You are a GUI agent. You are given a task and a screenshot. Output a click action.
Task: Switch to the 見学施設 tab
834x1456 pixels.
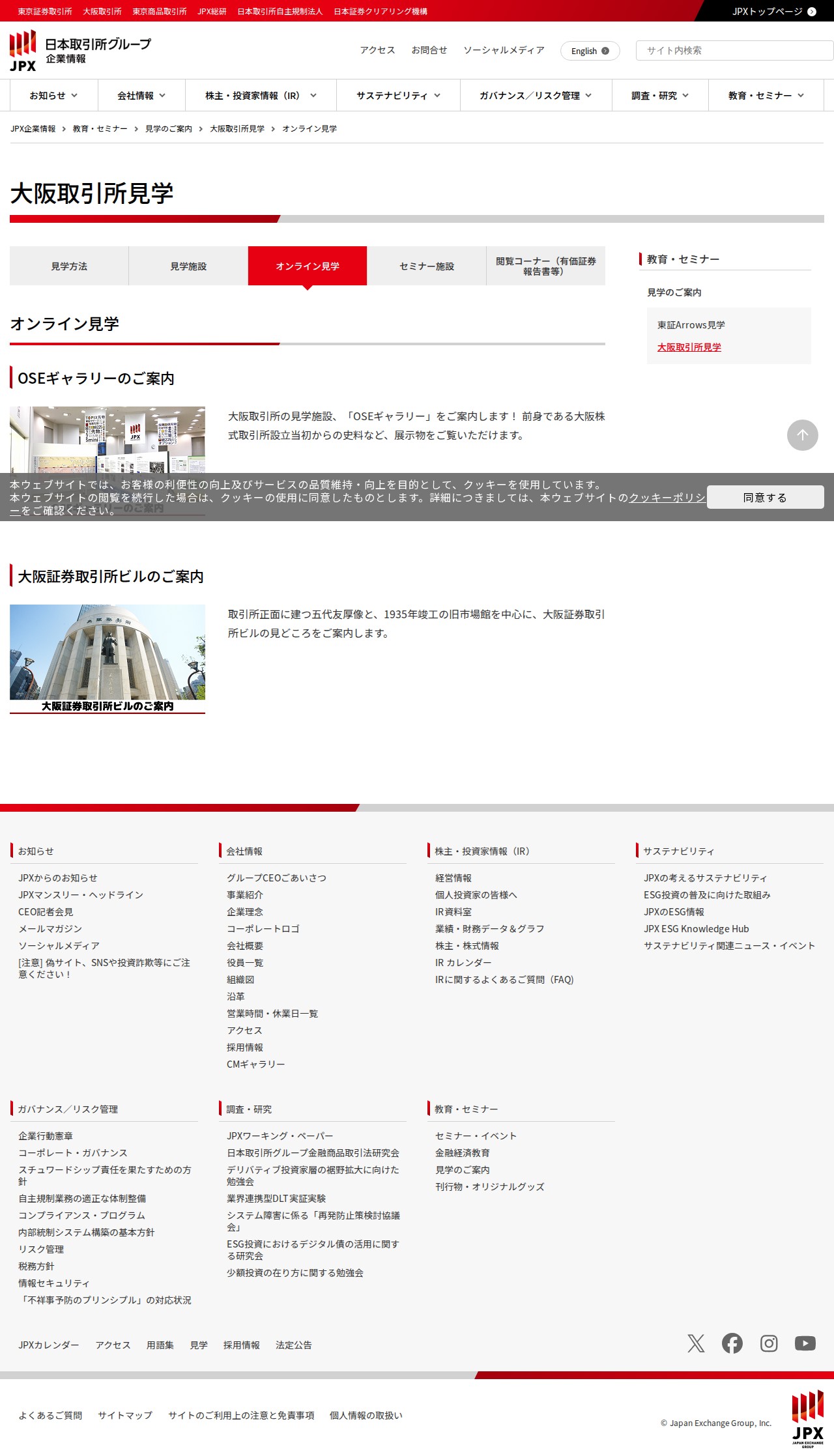tap(188, 266)
